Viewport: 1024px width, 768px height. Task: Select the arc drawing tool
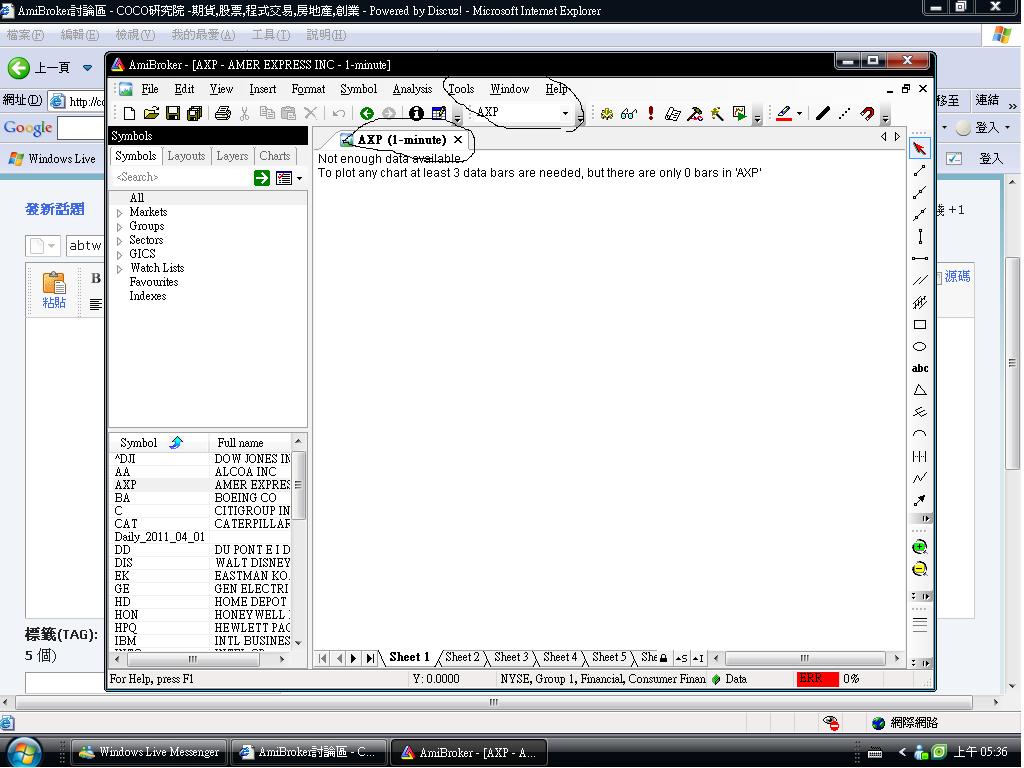[x=920, y=434]
